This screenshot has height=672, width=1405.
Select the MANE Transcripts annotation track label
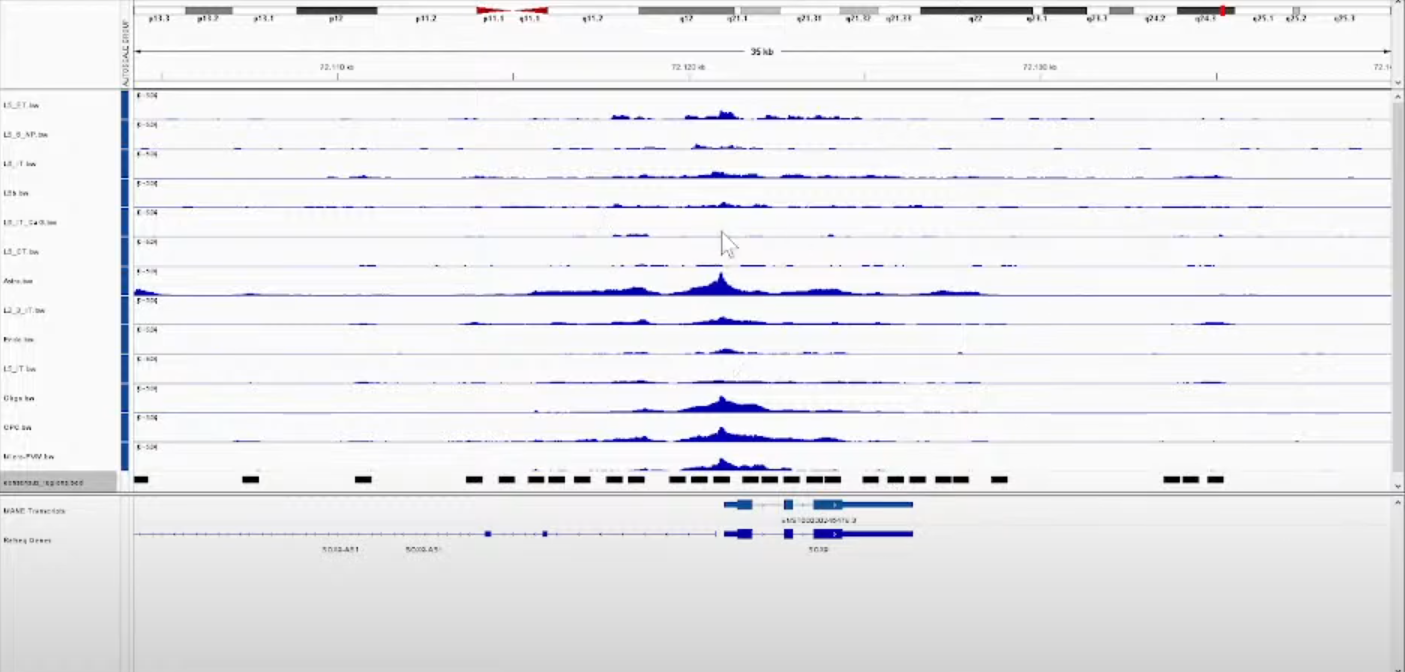click(x=35, y=511)
